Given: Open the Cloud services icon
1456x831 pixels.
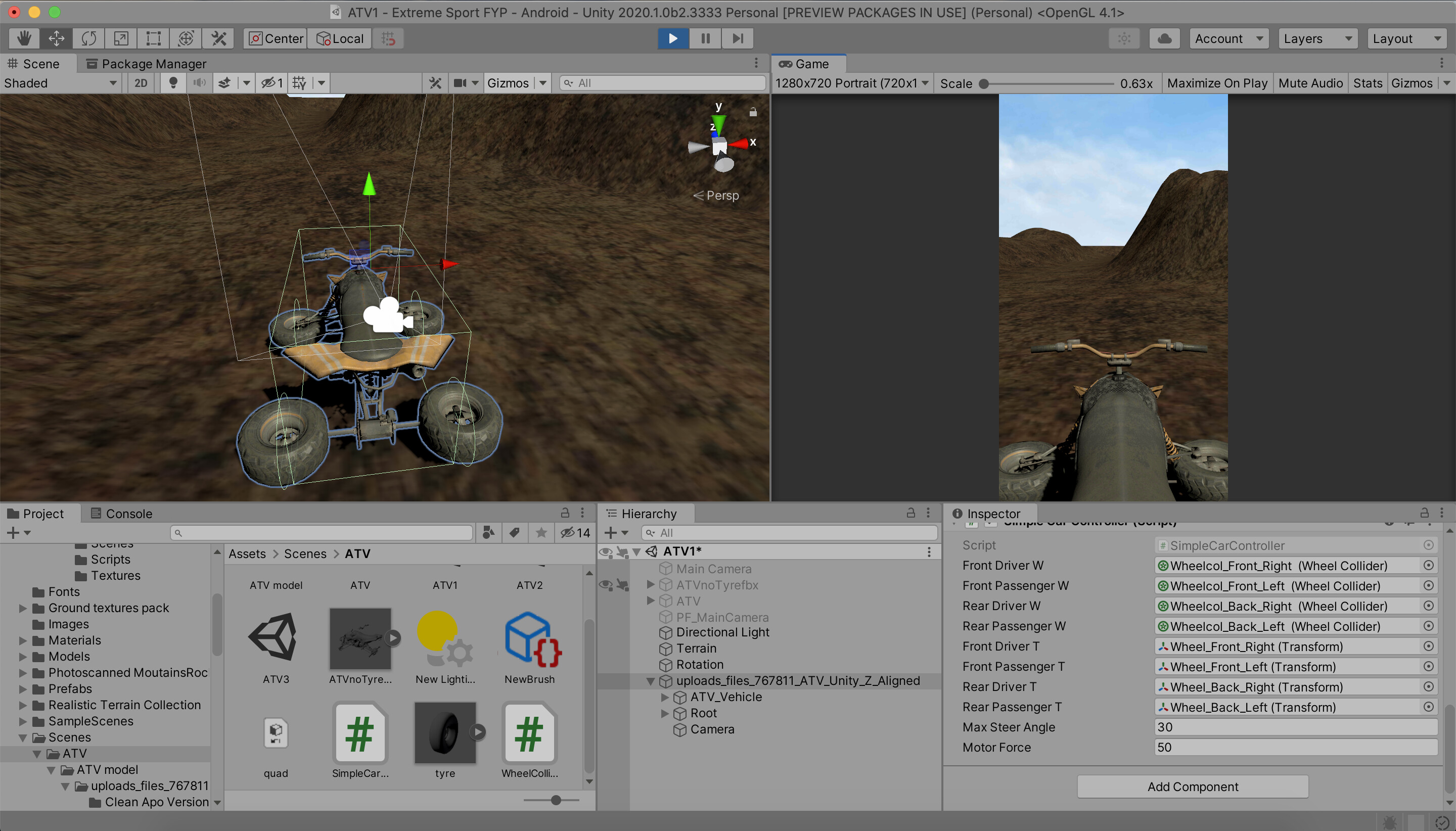Looking at the screenshot, I should point(1164,38).
